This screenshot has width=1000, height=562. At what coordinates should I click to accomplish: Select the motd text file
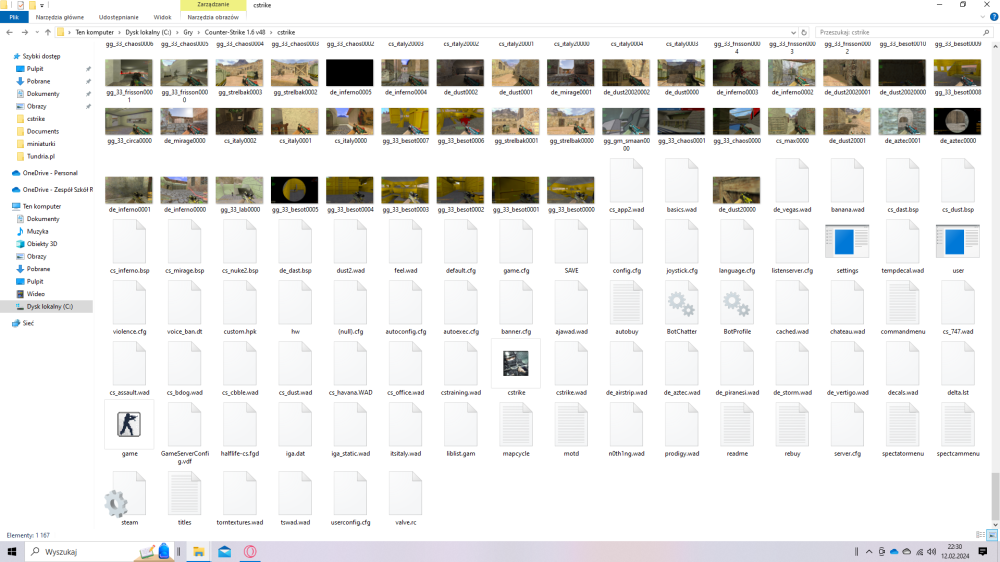(571, 425)
